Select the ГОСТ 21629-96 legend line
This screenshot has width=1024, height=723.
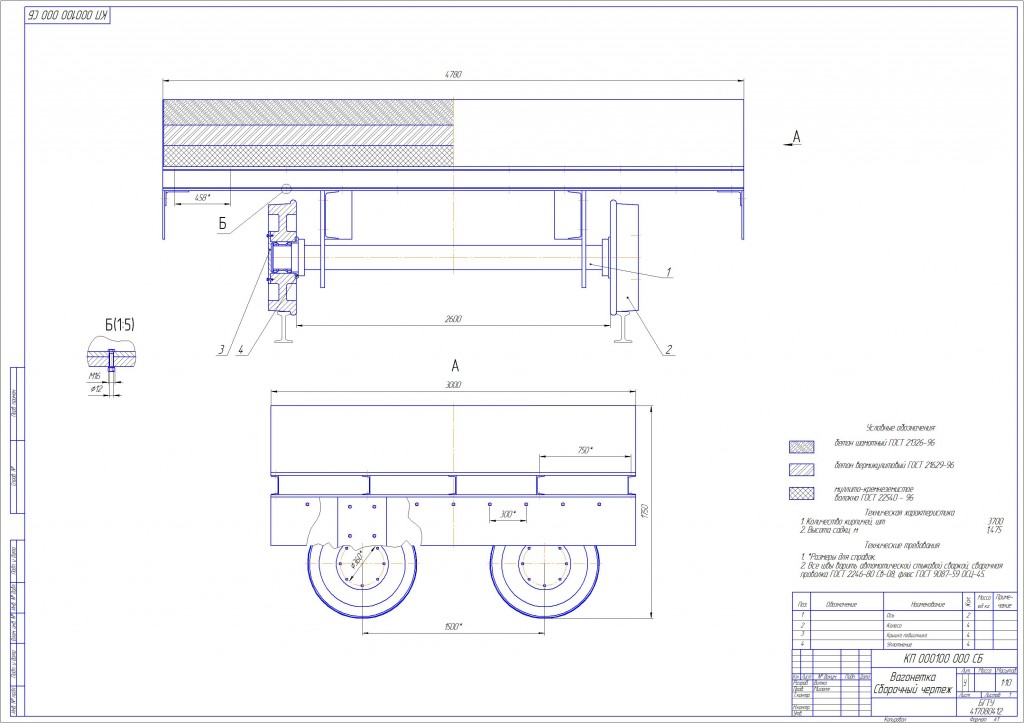click(x=893, y=465)
